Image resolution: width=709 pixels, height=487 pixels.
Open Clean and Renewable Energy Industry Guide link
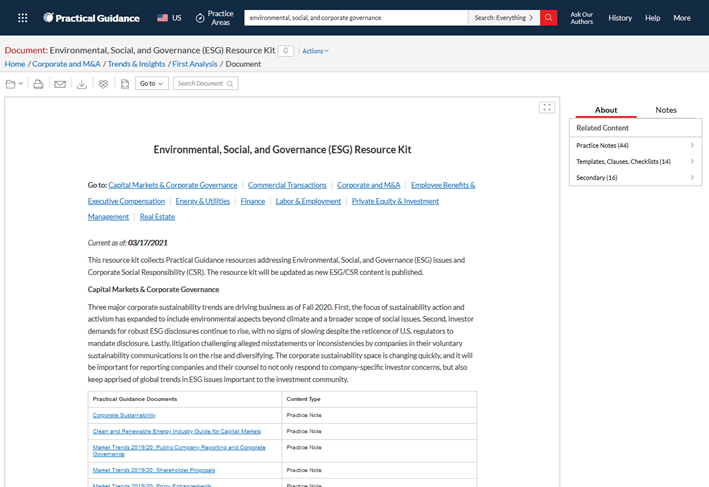(x=177, y=431)
